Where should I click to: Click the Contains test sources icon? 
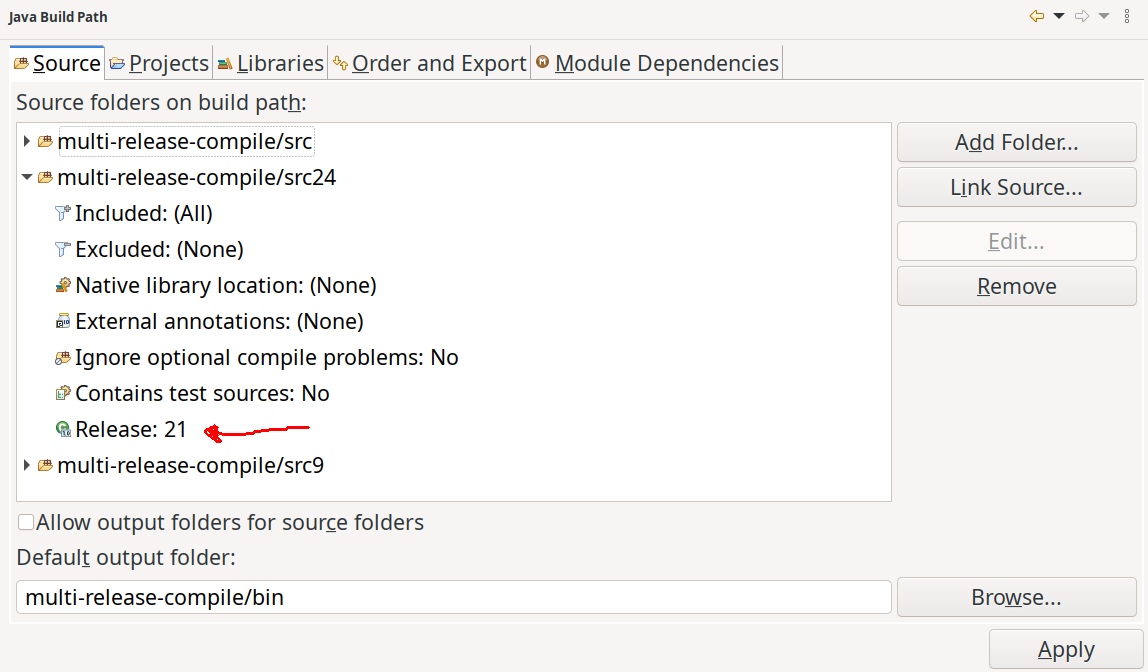point(63,393)
